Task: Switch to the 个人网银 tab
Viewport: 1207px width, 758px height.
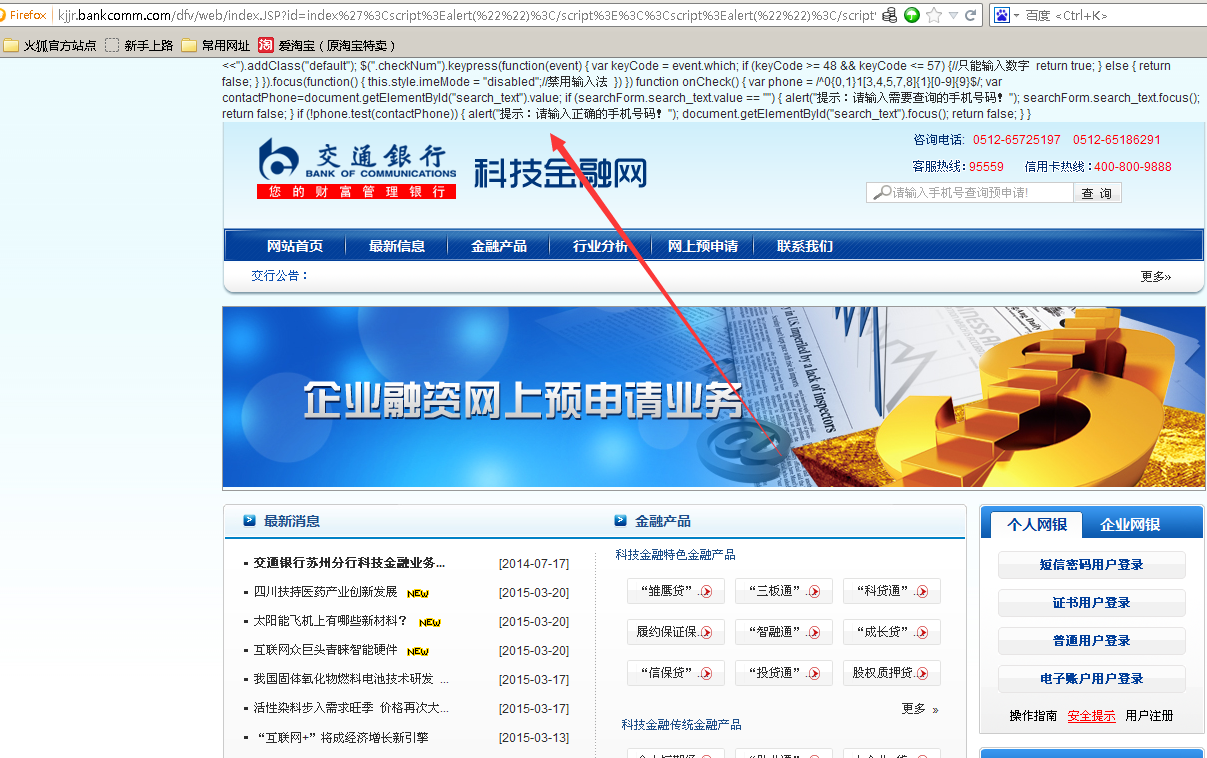Action: pos(1037,524)
